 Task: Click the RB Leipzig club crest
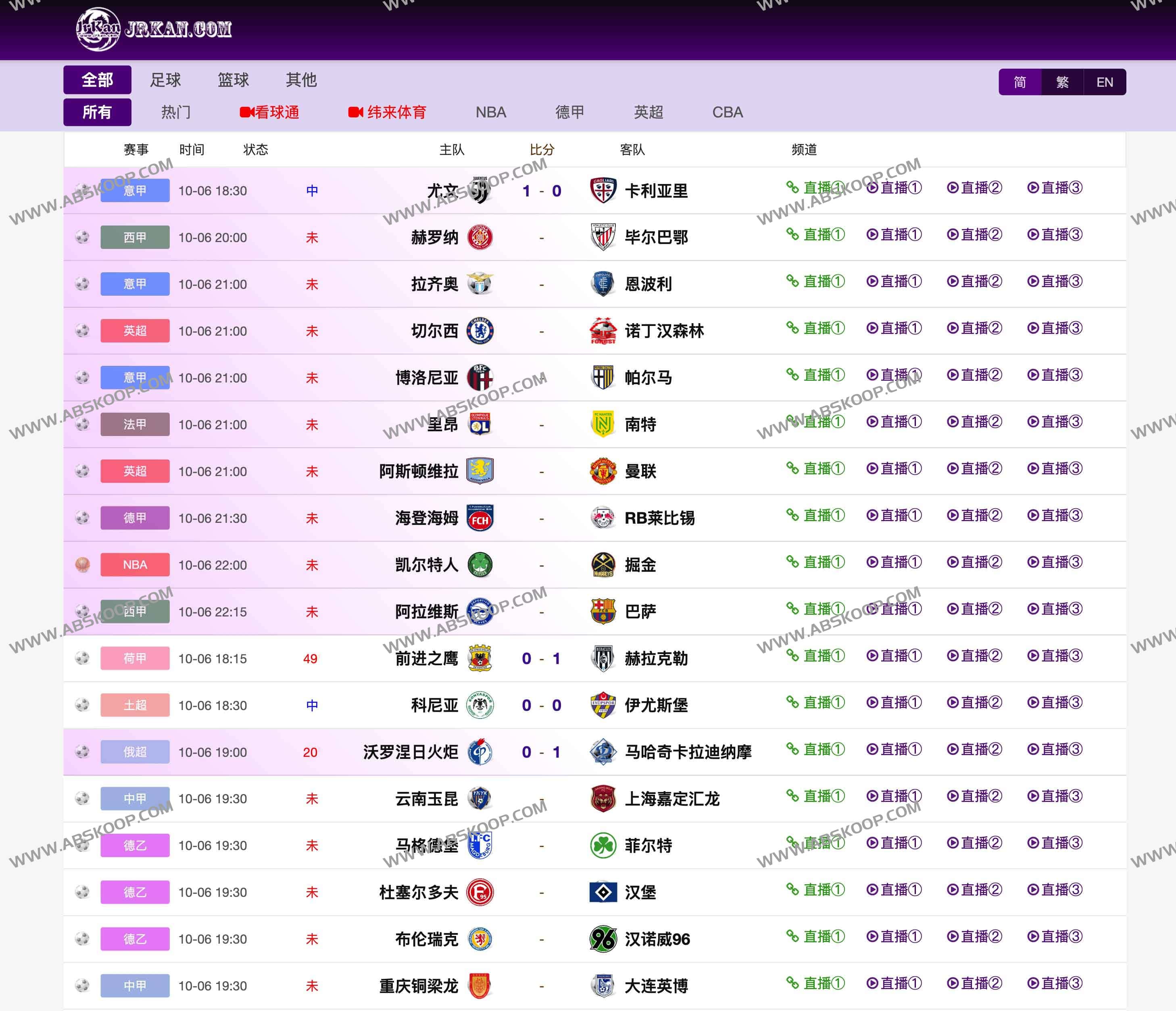click(x=603, y=518)
